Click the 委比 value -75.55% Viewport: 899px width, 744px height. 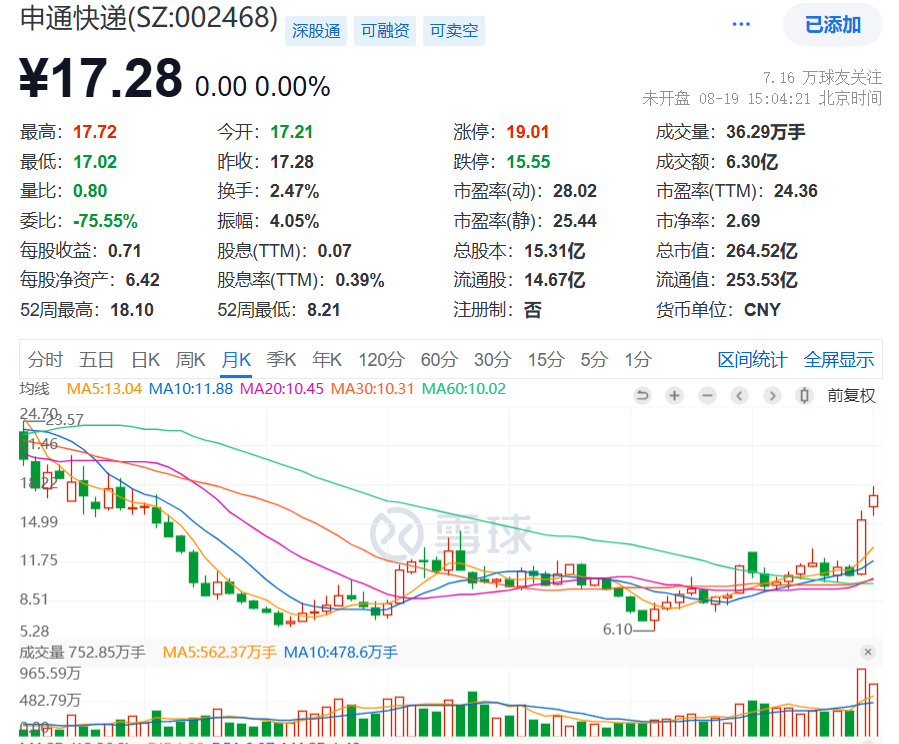click(105, 221)
